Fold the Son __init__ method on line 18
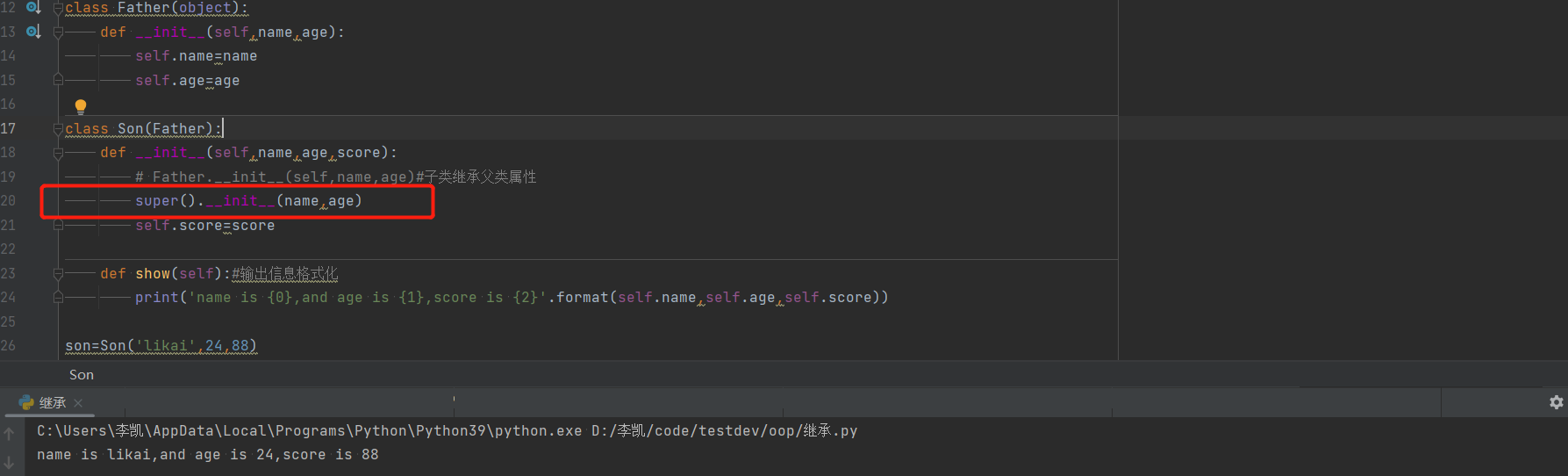This screenshot has height=476, width=1568. pyautogui.click(x=58, y=153)
